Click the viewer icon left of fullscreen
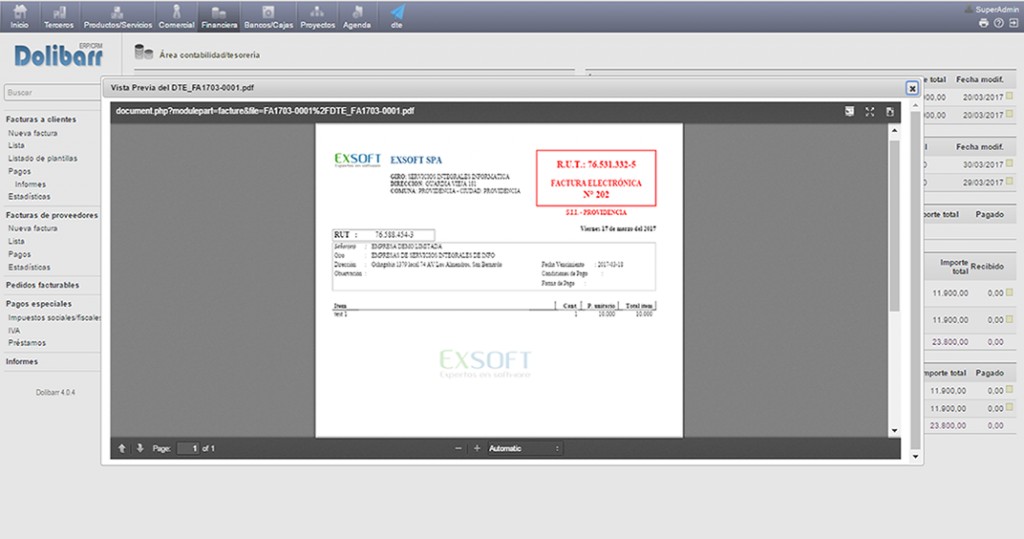 point(849,112)
